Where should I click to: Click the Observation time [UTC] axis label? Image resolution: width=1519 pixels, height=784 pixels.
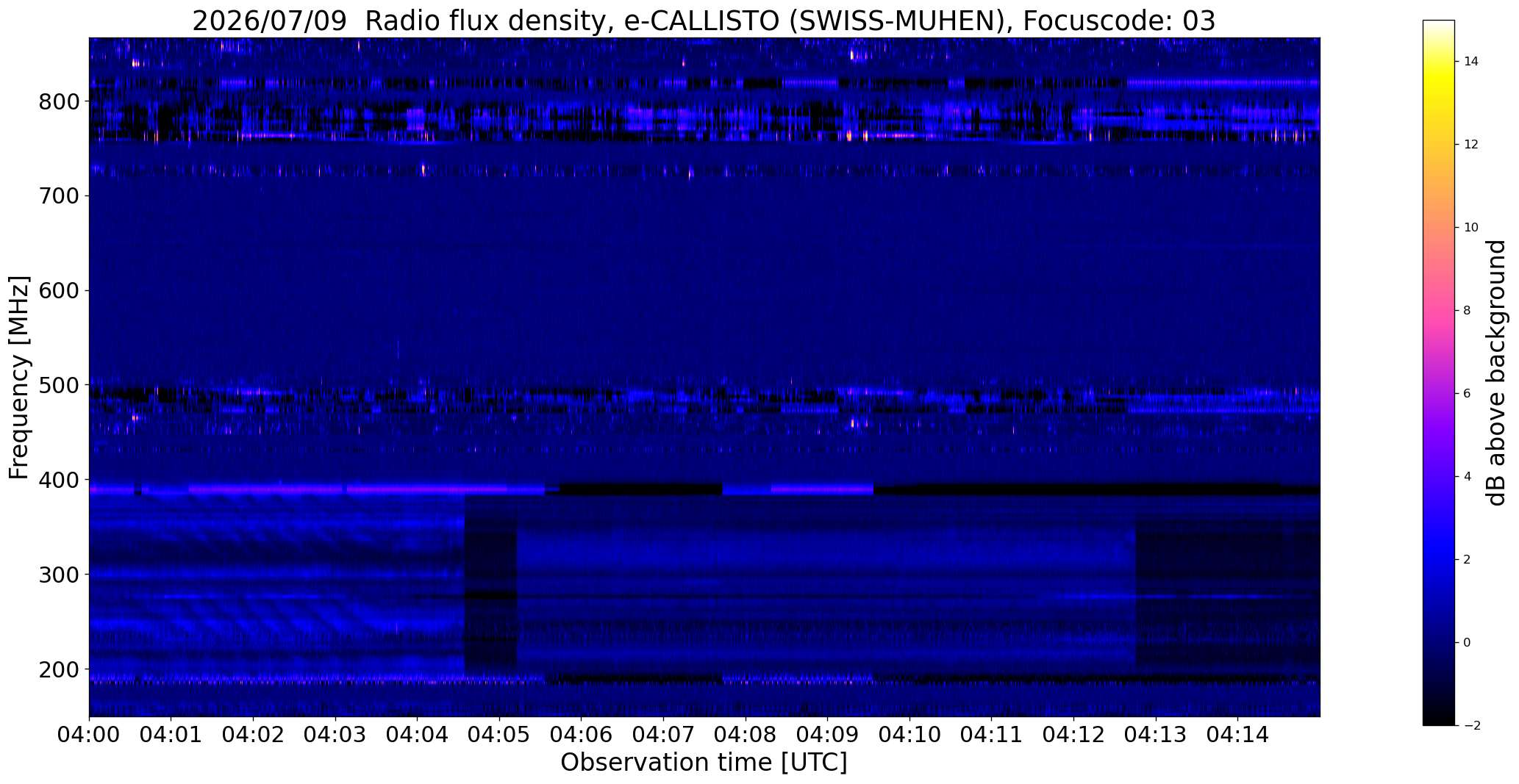(704, 763)
